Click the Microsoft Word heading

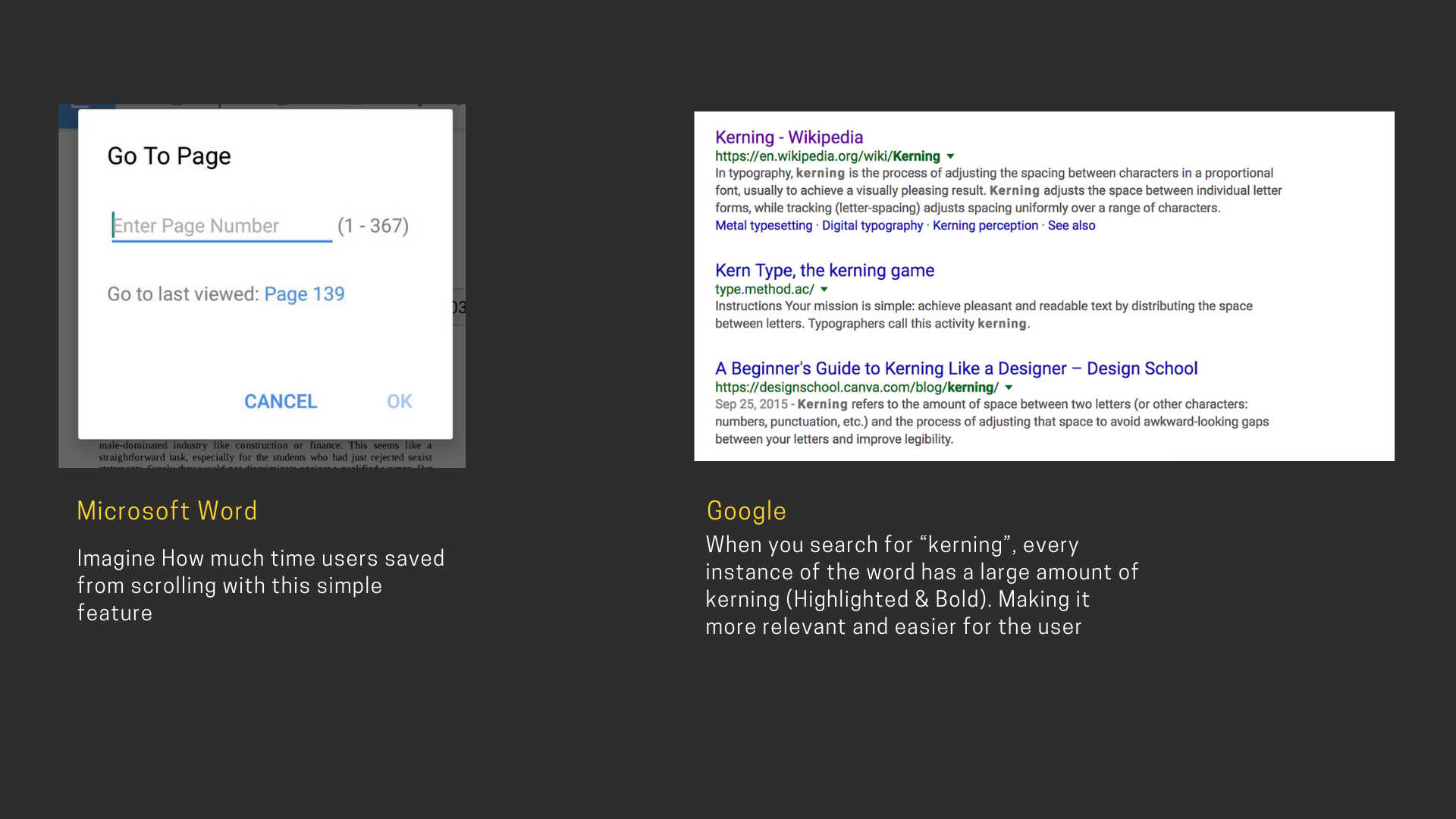point(167,510)
